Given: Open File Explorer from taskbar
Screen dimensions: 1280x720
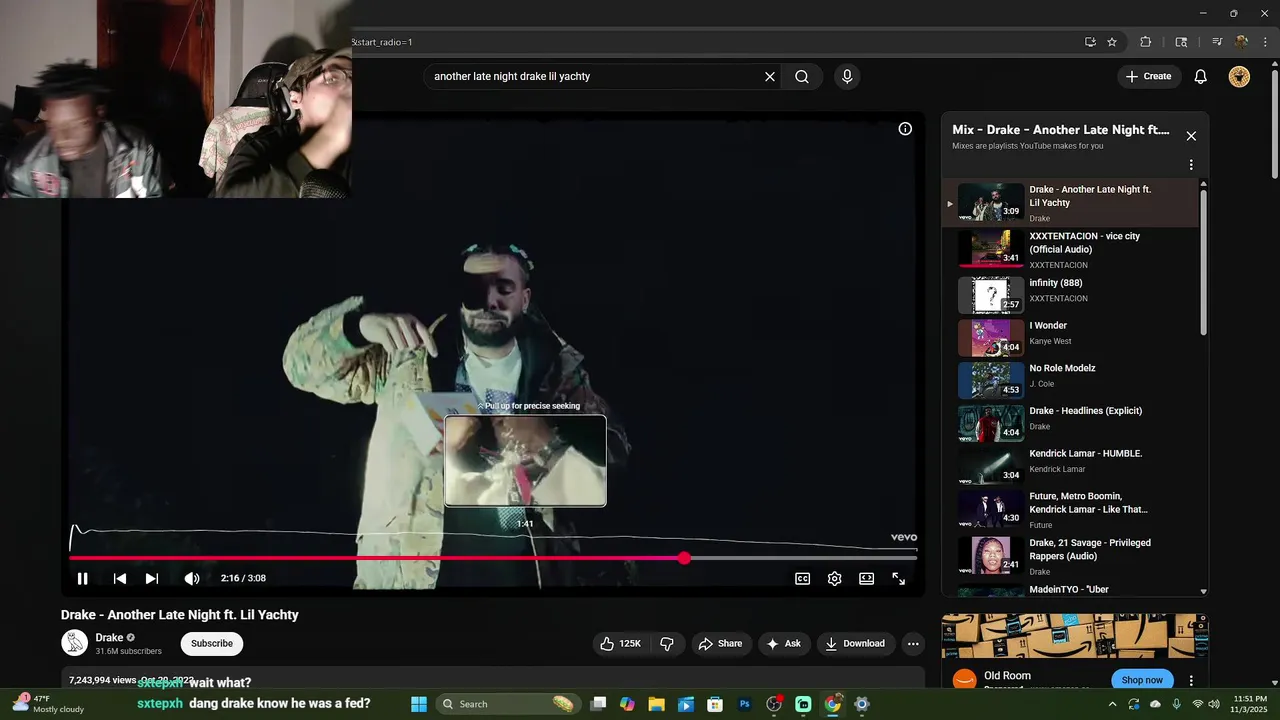Looking at the screenshot, I should (657, 704).
